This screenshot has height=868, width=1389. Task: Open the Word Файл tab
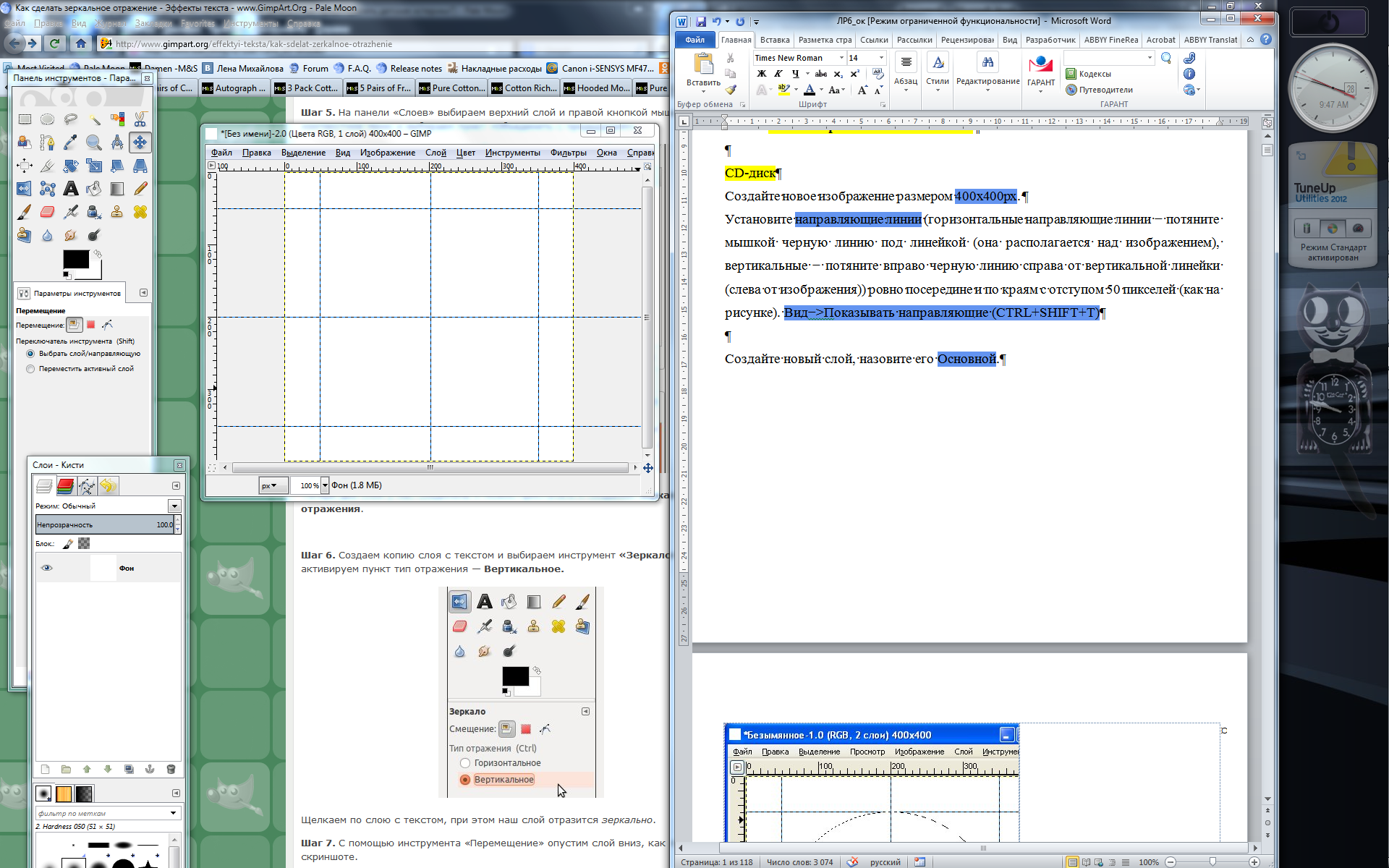[695, 40]
